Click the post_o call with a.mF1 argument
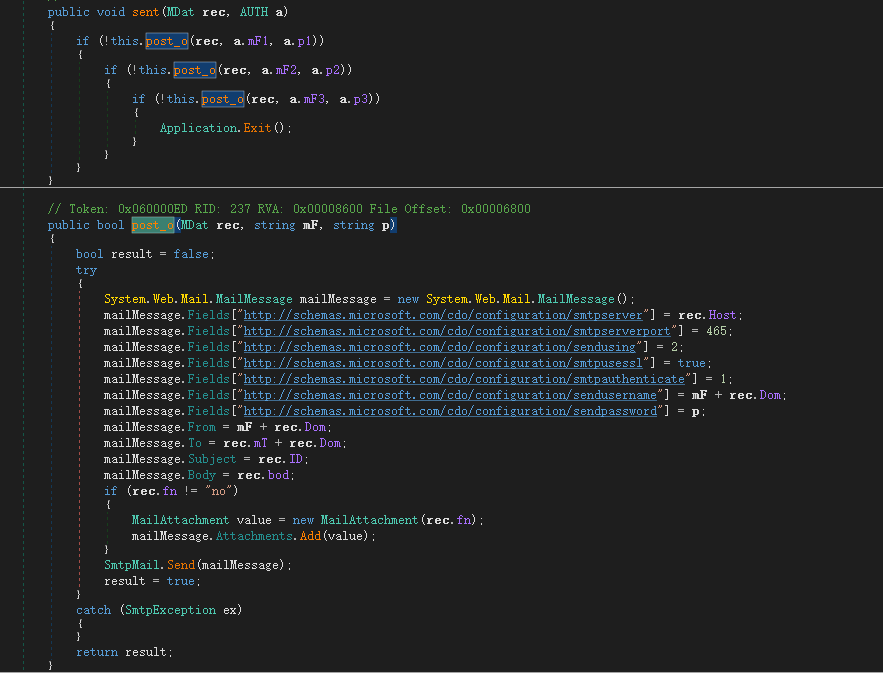This screenshot has width=883, height=673. coord(167,41)
